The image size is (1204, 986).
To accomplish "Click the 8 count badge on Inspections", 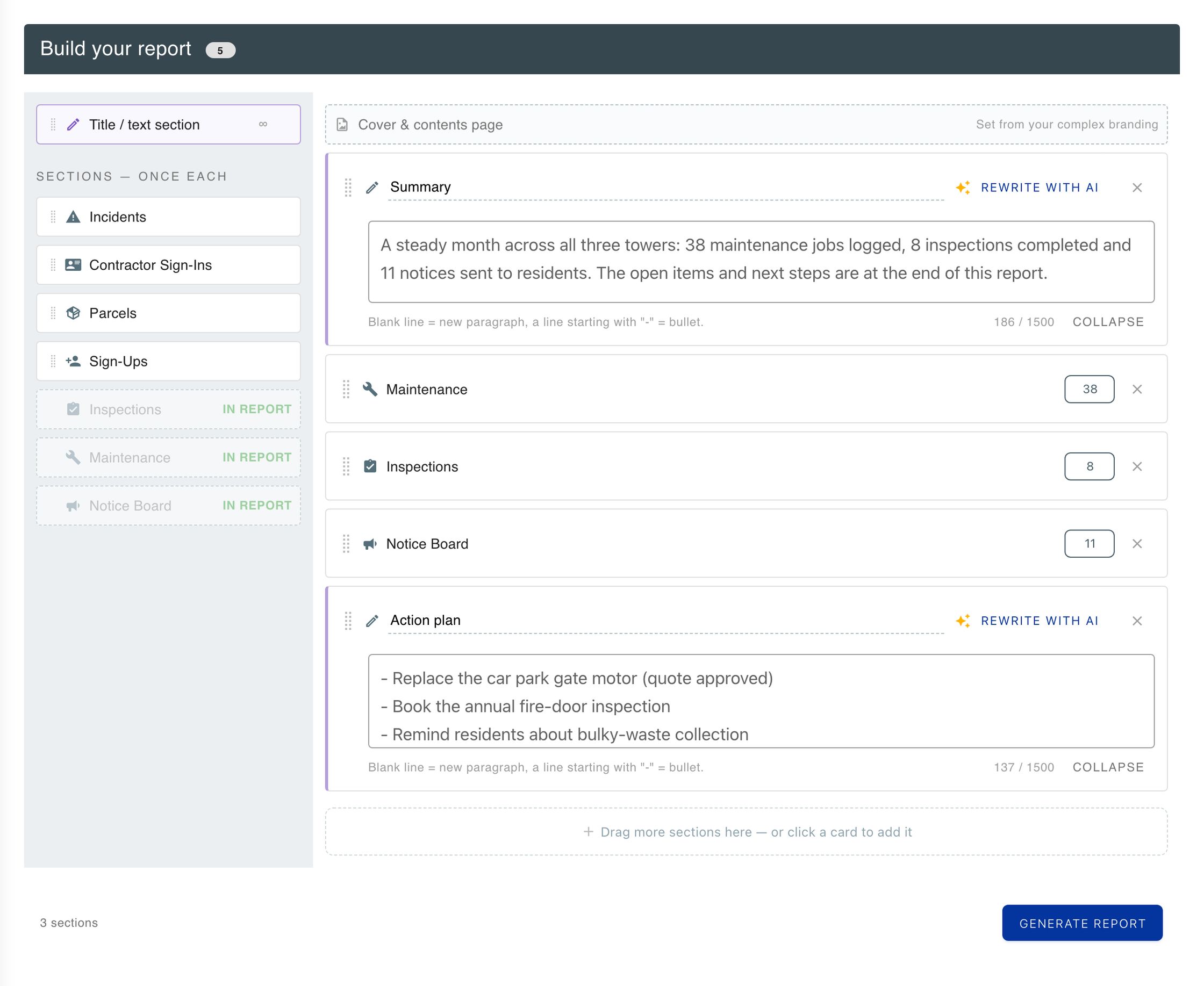I will (1089, 466).
